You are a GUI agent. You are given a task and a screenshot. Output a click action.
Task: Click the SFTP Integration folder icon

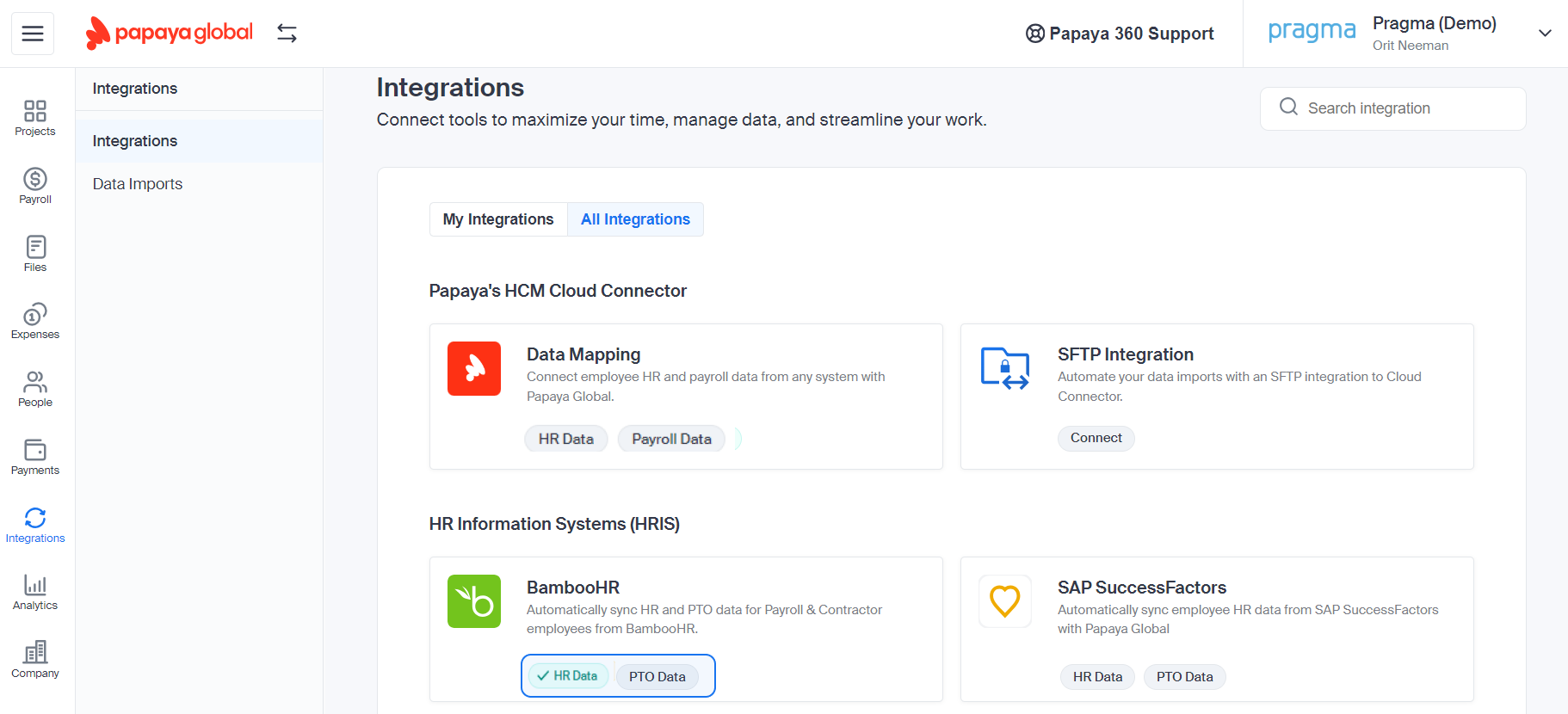[x=1005, y=368]
